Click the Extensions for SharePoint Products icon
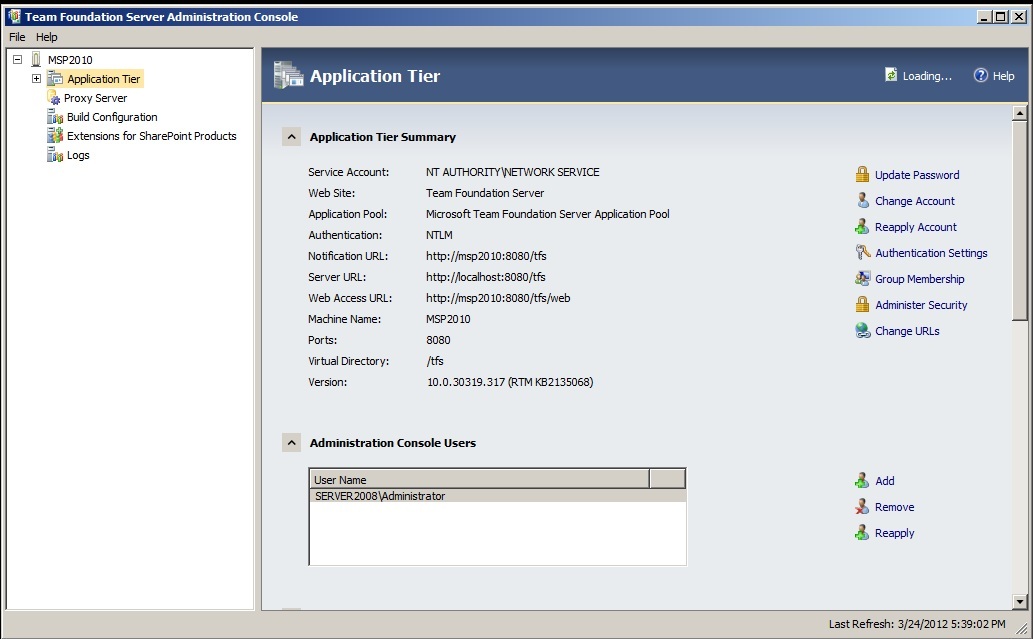The image size is (1033, 639). tap(55, 136)
